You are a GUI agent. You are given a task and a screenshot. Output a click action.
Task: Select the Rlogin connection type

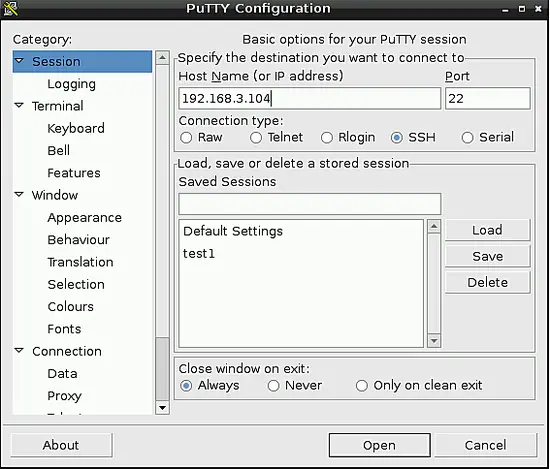tap(327, 138)
